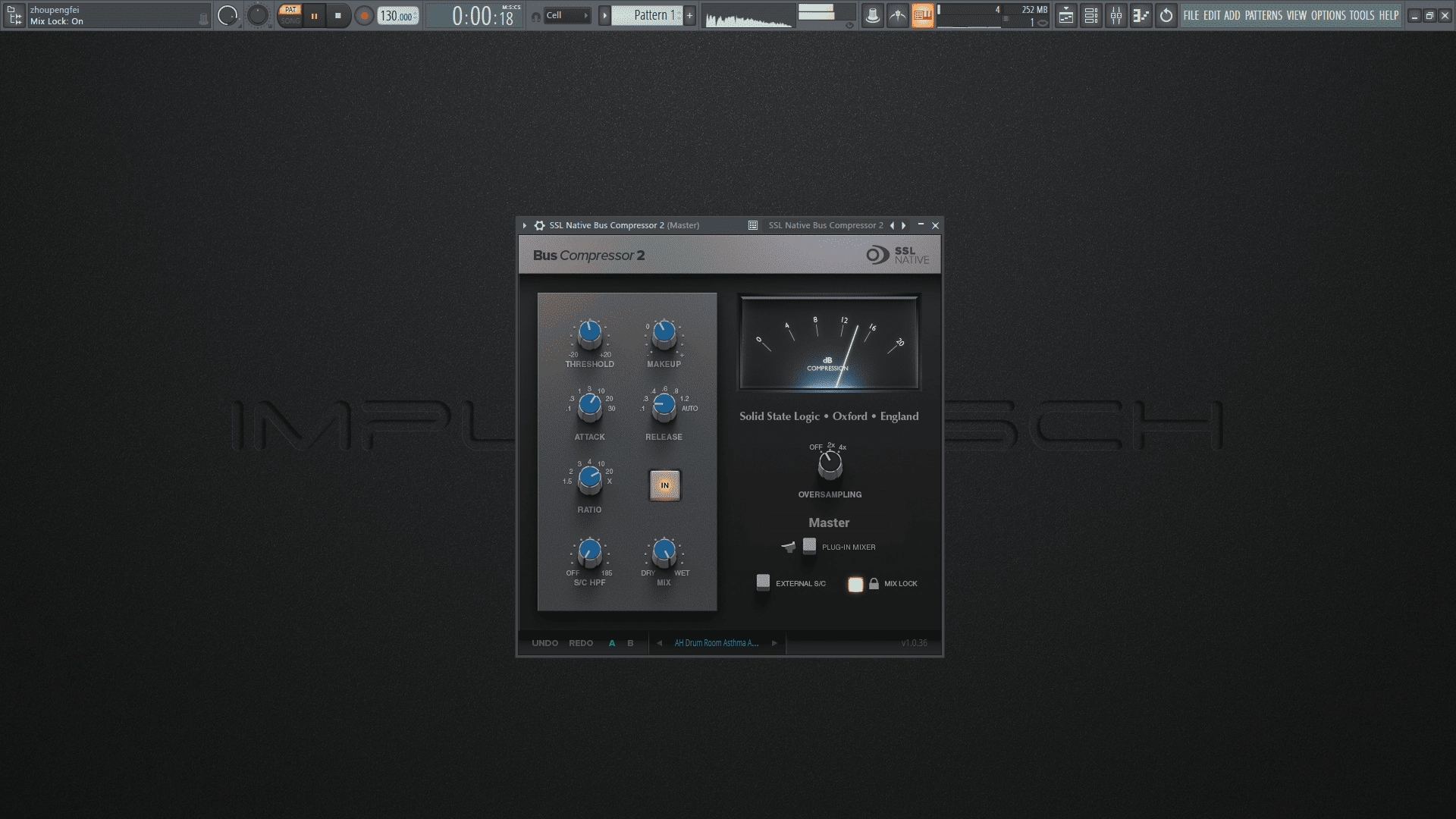Image resolution: width=1456 pixels, height=819 pixels.
Task: Click the main volume knob in toolbar
Action: click(x=227, y=15)
